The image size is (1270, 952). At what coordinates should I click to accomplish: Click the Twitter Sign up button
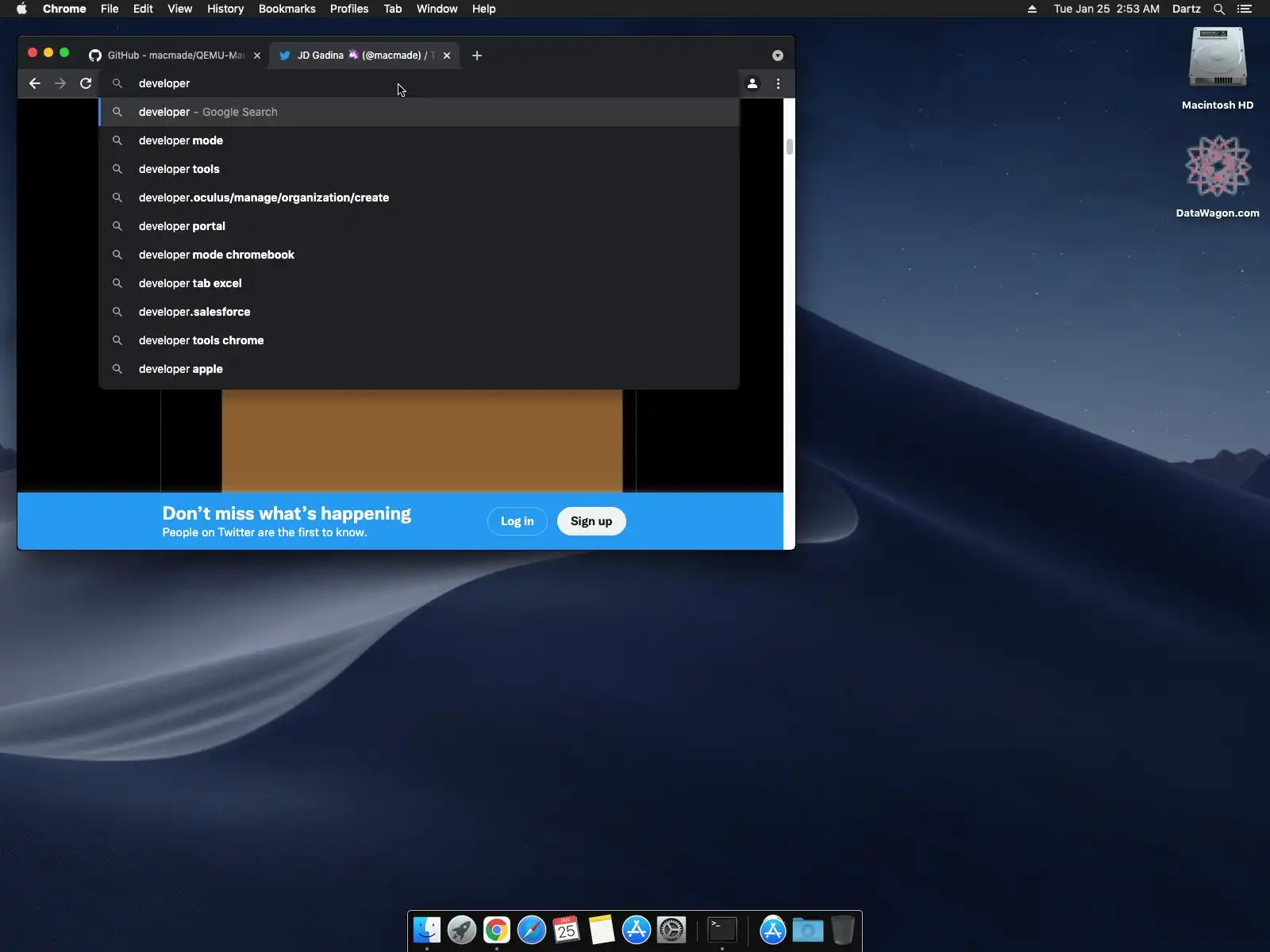(591, 521)
